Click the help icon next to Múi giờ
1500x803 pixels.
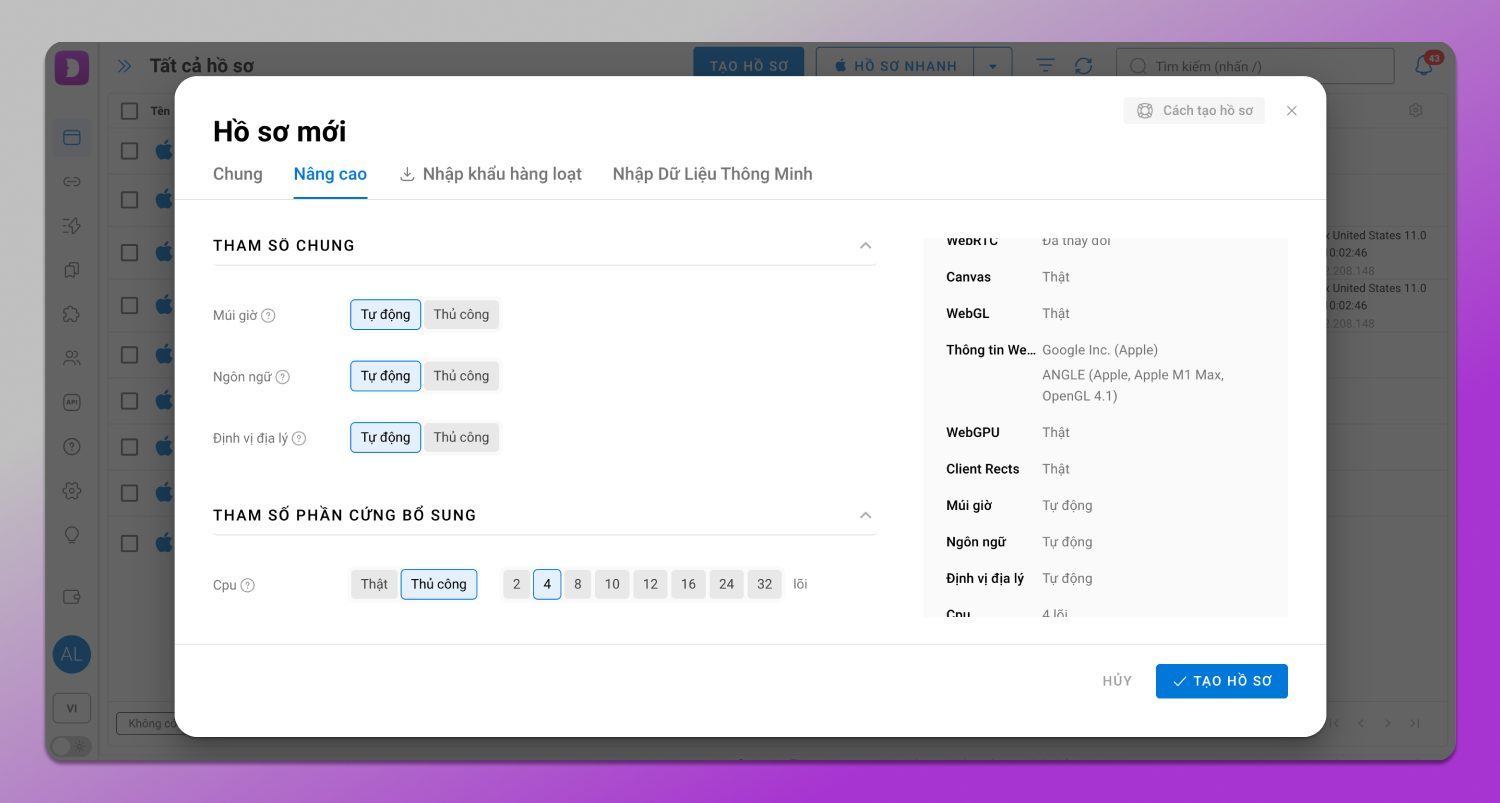(268, 316)
